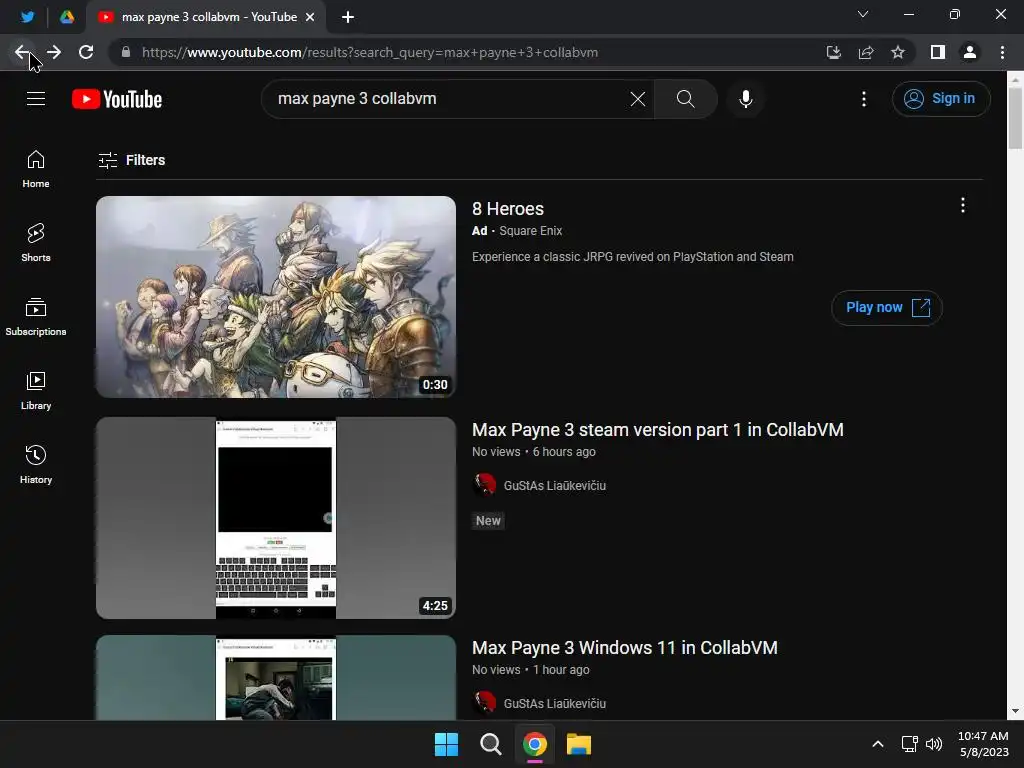Show hidden system tray icons

[x=878, y=744]
